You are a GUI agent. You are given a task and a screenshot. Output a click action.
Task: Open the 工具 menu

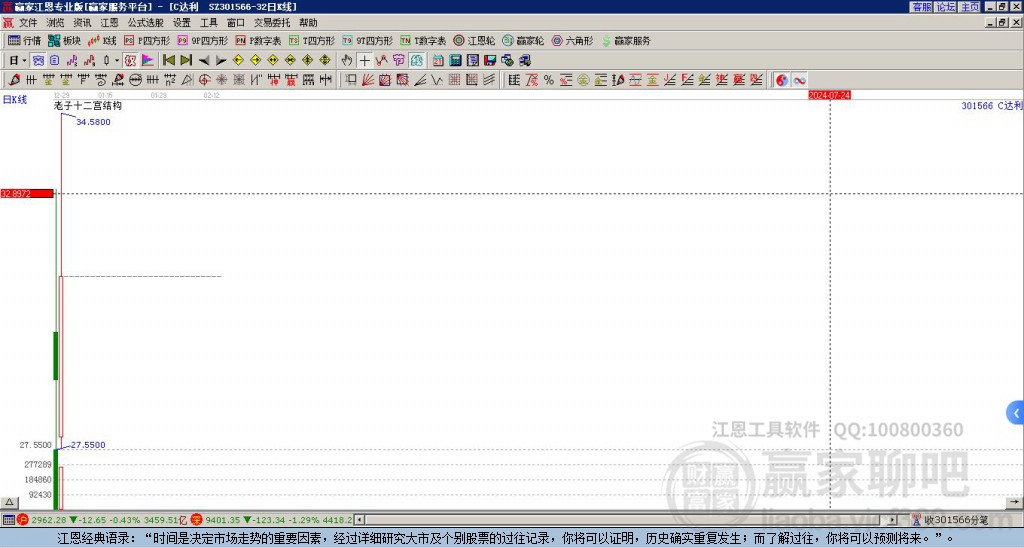209,23
